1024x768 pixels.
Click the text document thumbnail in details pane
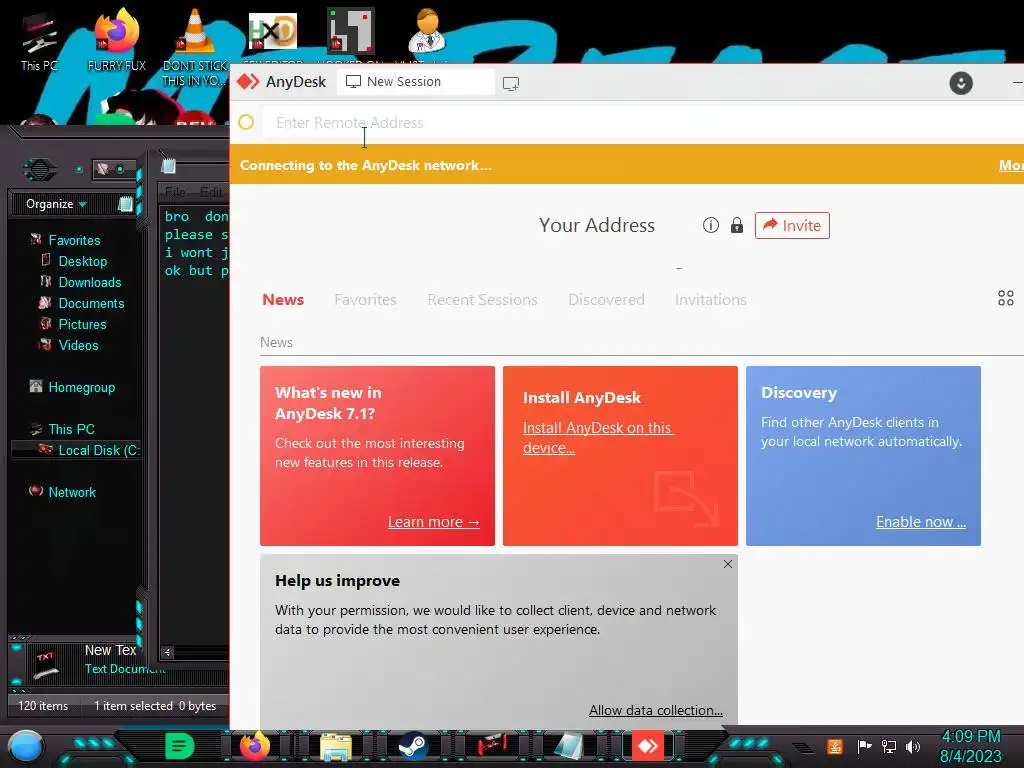point(46,665)
